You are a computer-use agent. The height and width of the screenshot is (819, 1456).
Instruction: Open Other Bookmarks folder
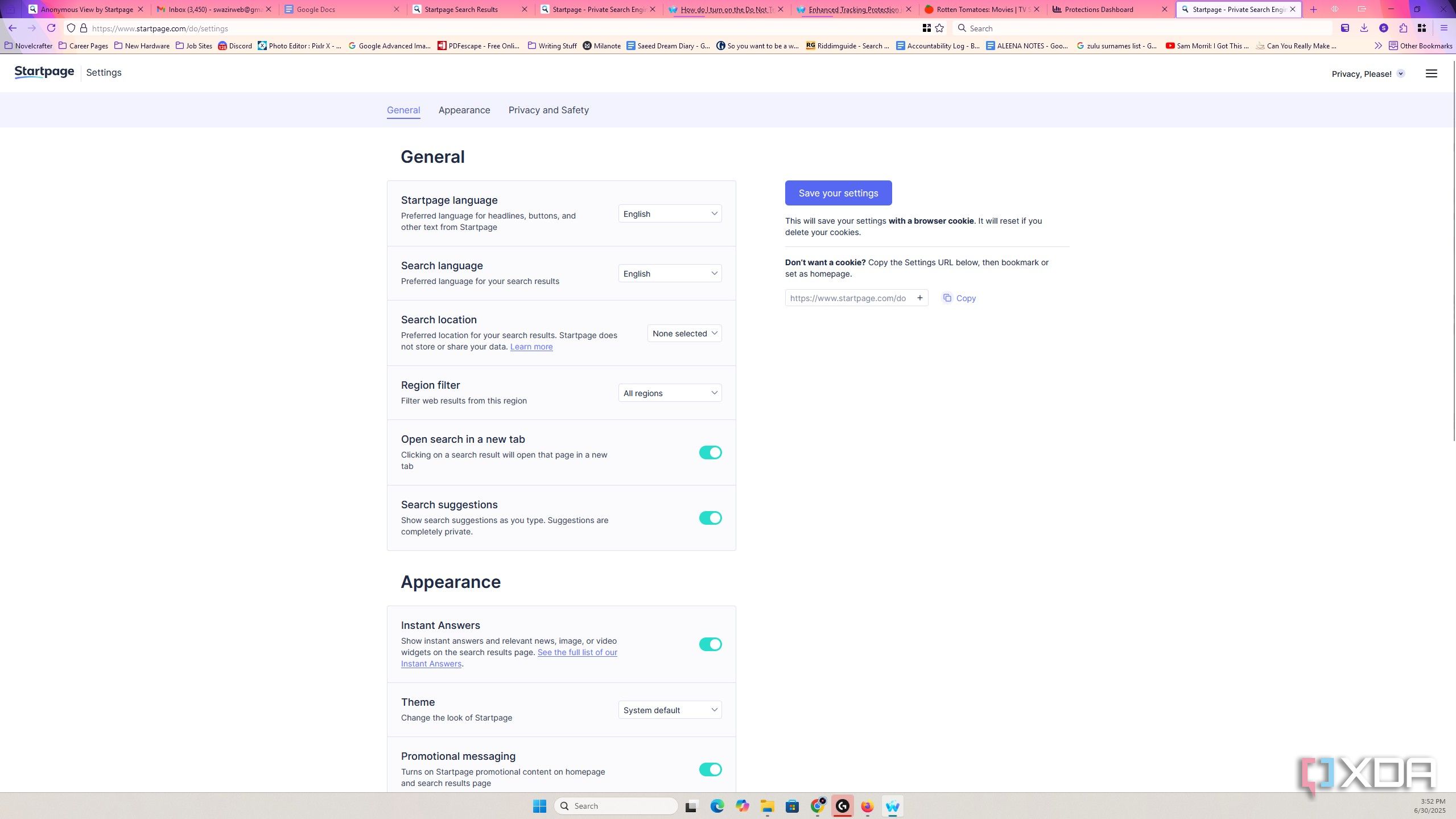1421,46
